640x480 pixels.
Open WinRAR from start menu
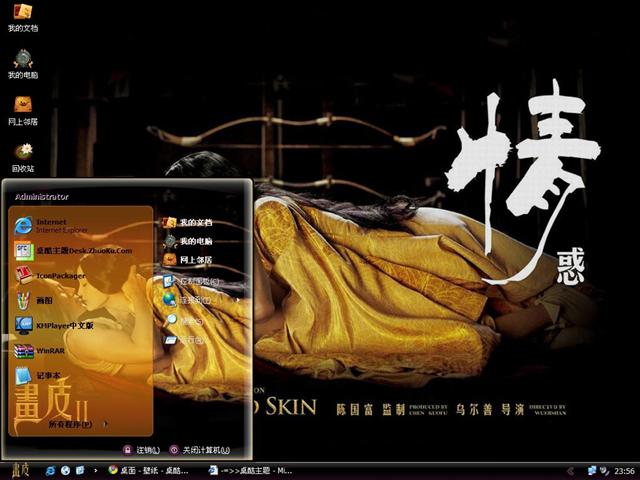click(x=39, y=351)
